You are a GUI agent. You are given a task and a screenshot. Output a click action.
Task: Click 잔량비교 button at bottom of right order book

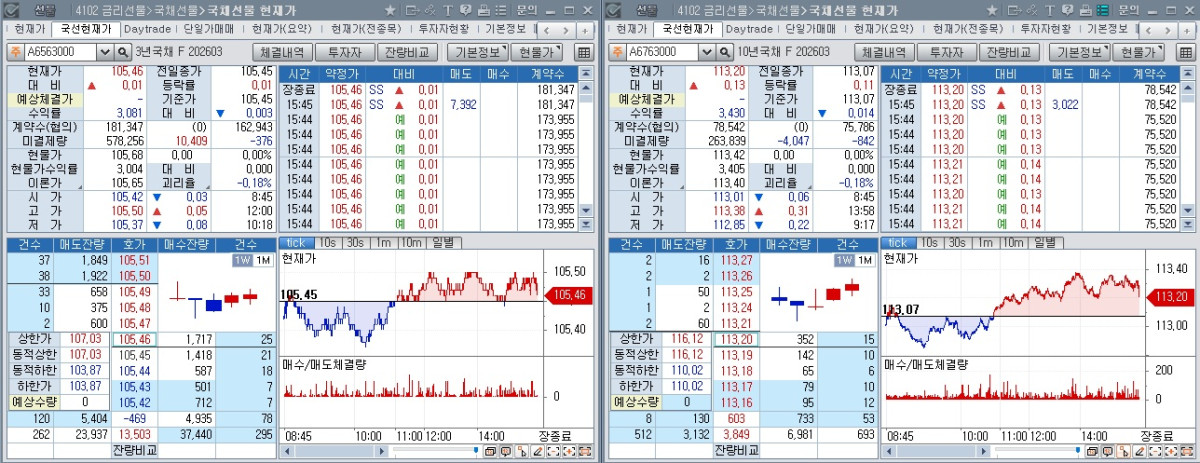(739, 451)
